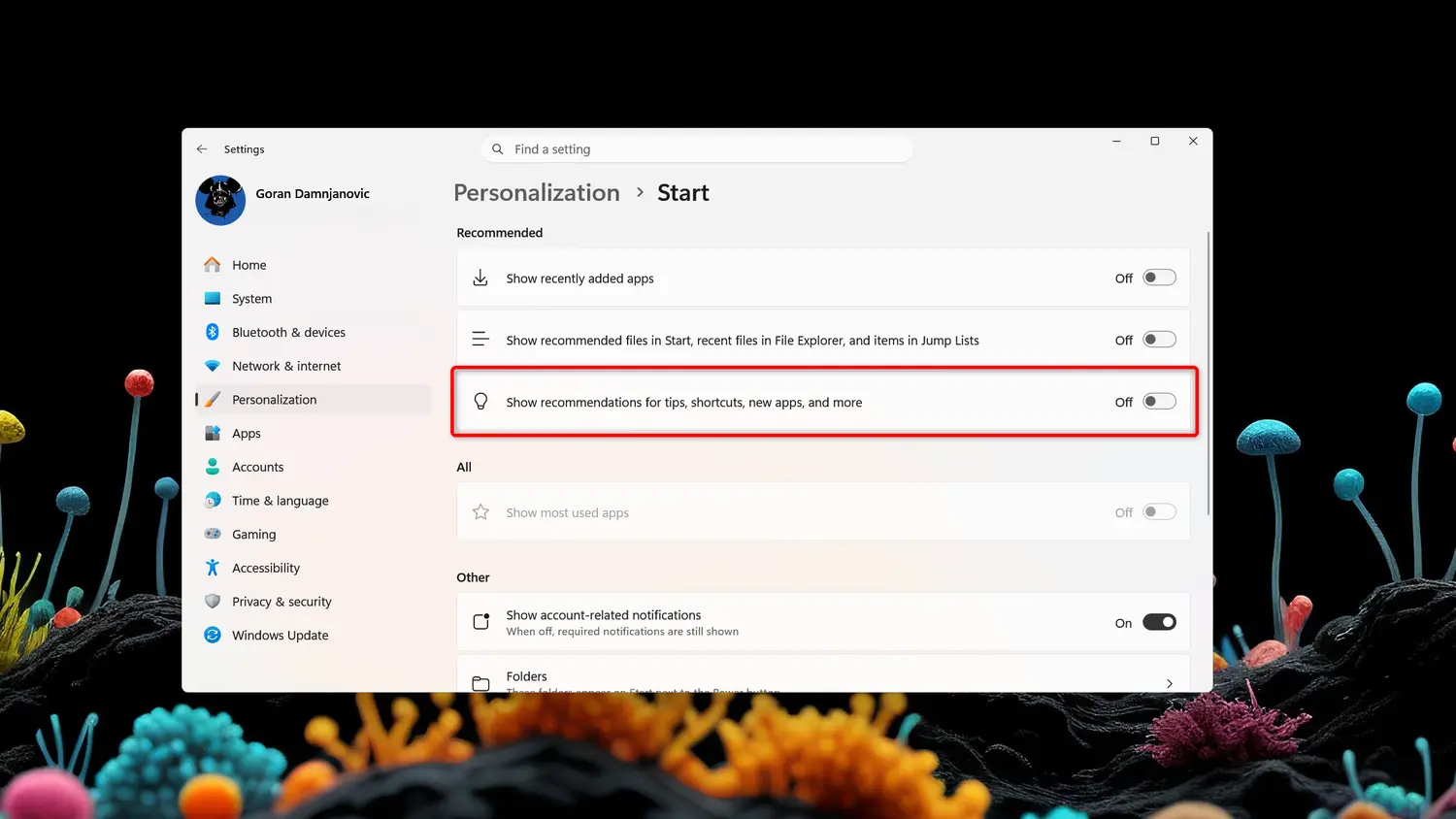Click the Windows Update sync icon
This screenshot has height=819, width=1456.
213,636
